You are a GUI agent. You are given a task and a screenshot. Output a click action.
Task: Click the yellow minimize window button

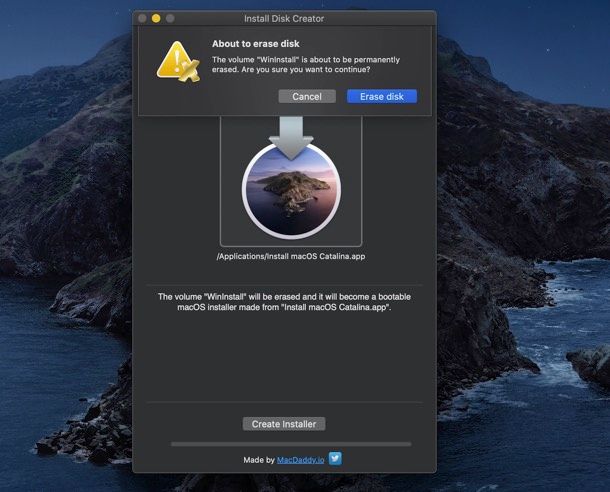(156, 18)
